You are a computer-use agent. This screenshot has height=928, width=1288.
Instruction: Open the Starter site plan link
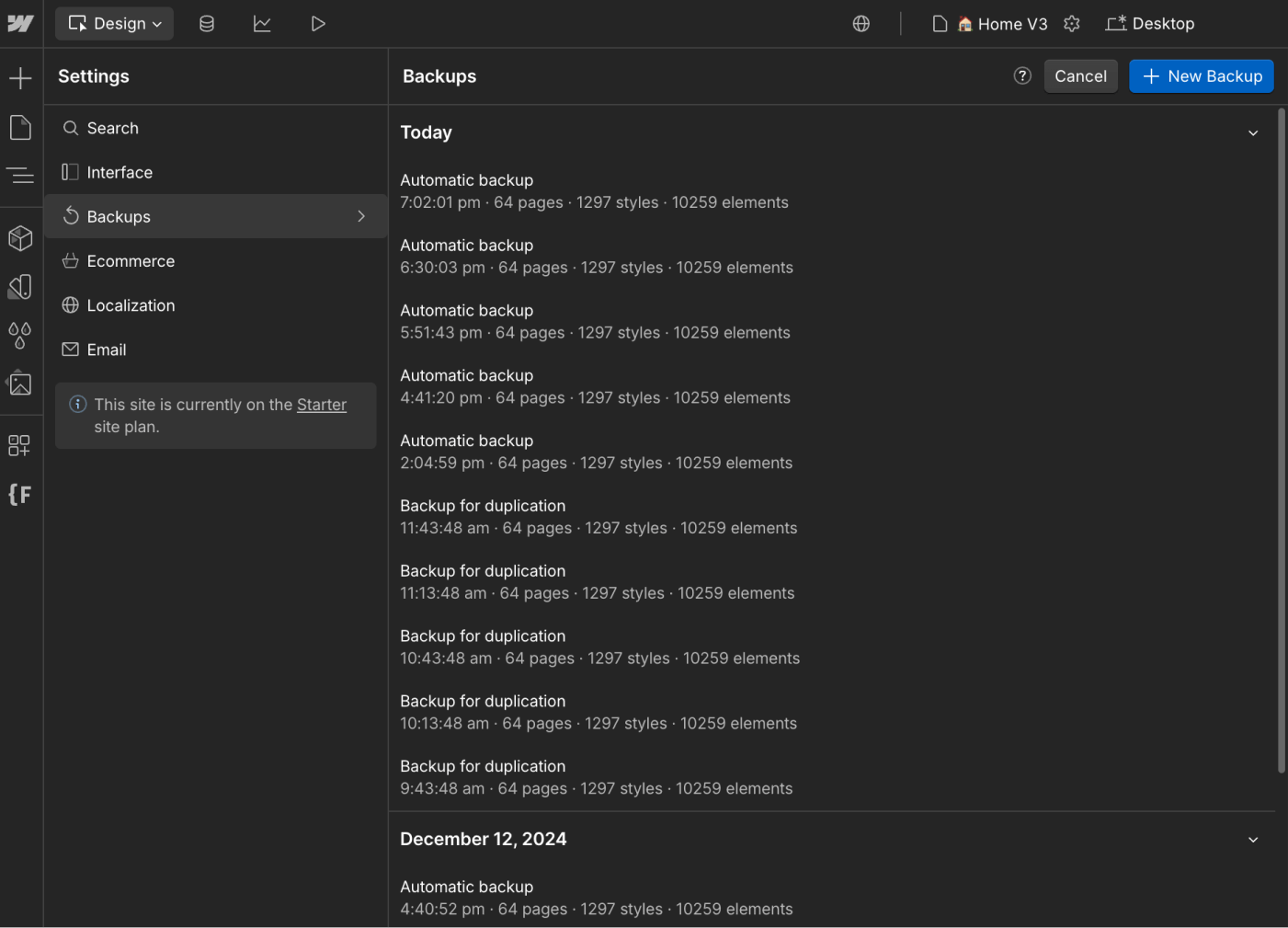pyautogui.click(x=321, y=404)
